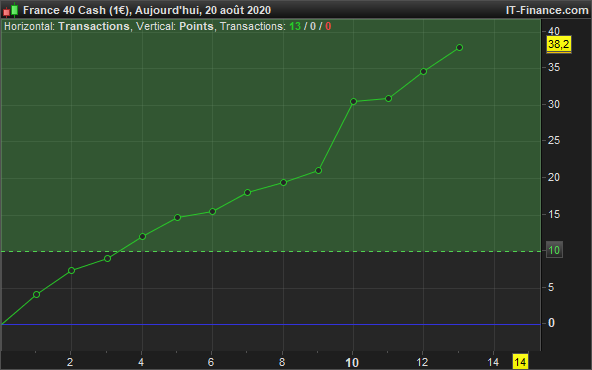Click the green 13 winning transactions count
Viewport: 592px width, 370px height.
295,26
